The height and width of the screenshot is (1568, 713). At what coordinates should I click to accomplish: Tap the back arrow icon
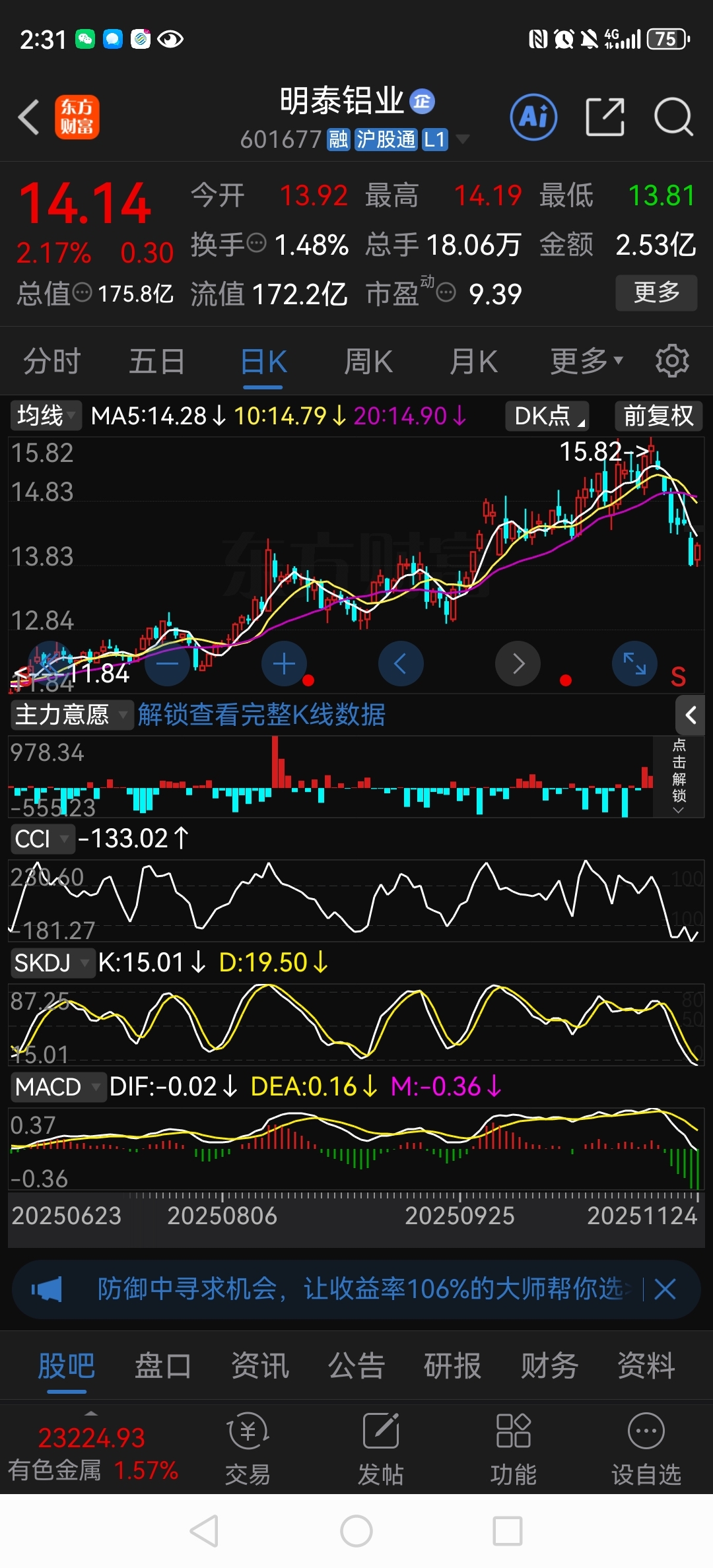29,117
